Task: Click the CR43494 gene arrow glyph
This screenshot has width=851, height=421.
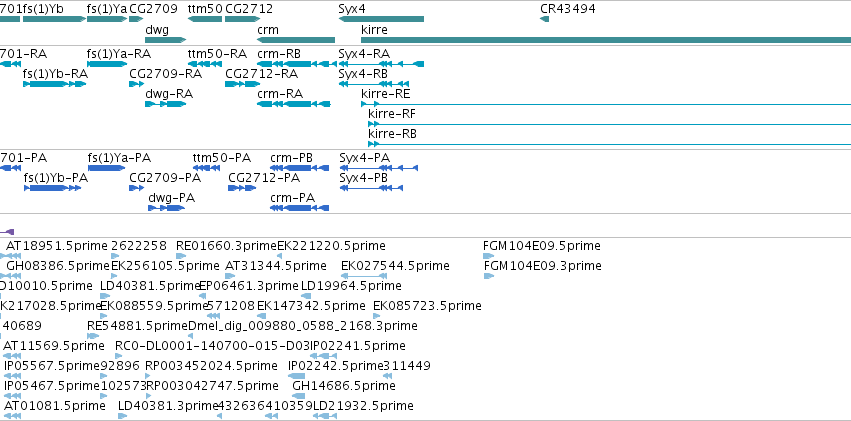Action: (544, 20)
